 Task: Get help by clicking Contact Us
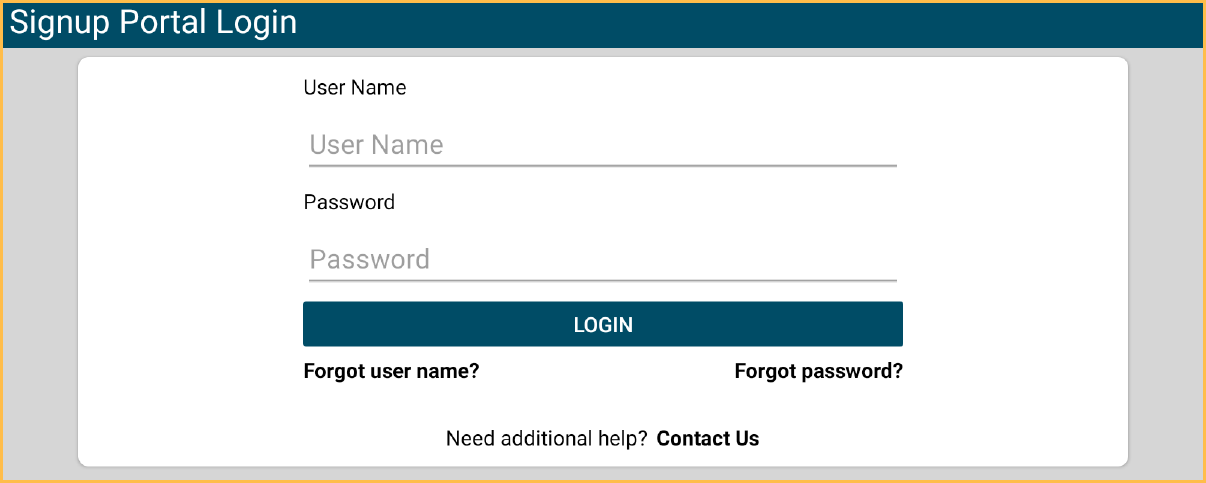coord(708,439)
